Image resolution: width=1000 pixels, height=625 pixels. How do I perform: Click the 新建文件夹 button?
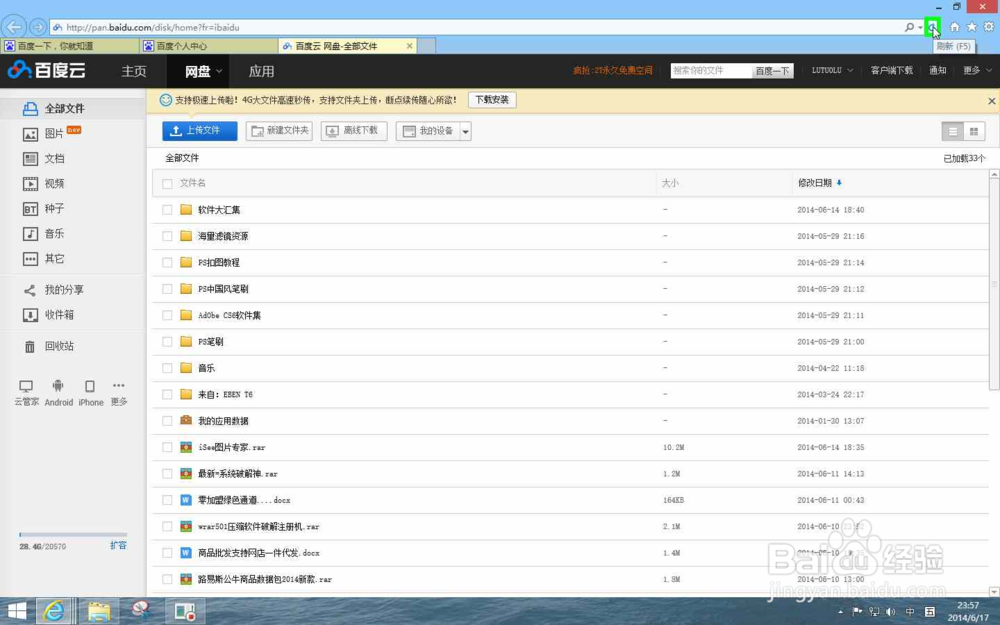tap(279, 131)
